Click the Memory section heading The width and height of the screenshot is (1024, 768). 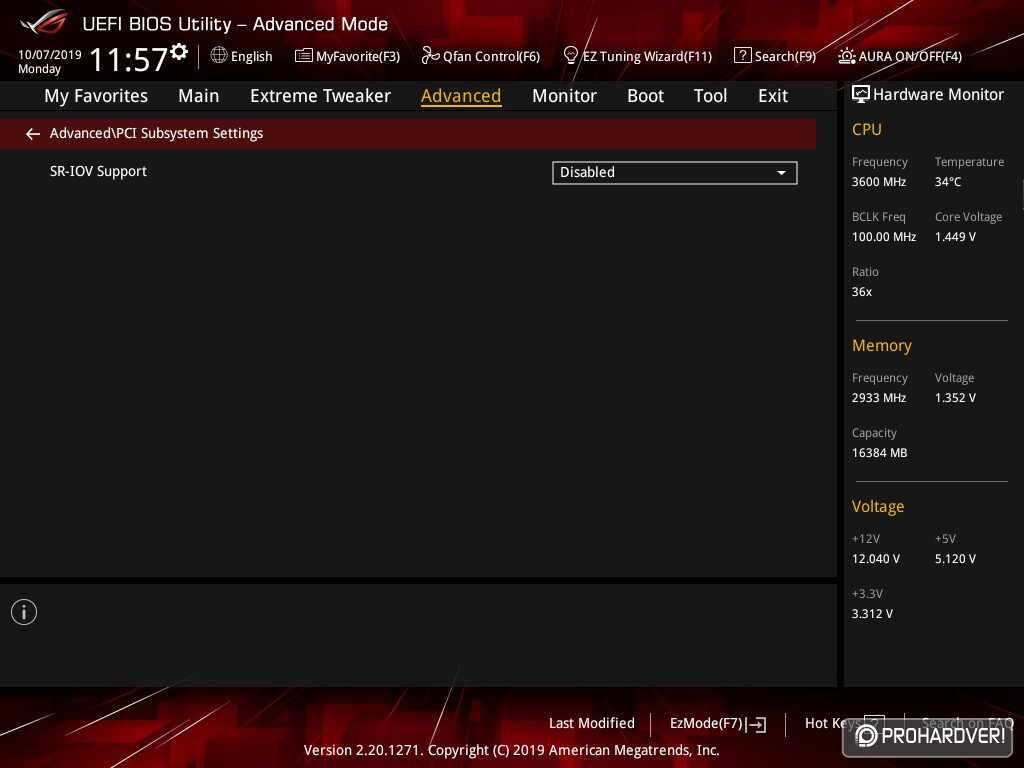882,345
